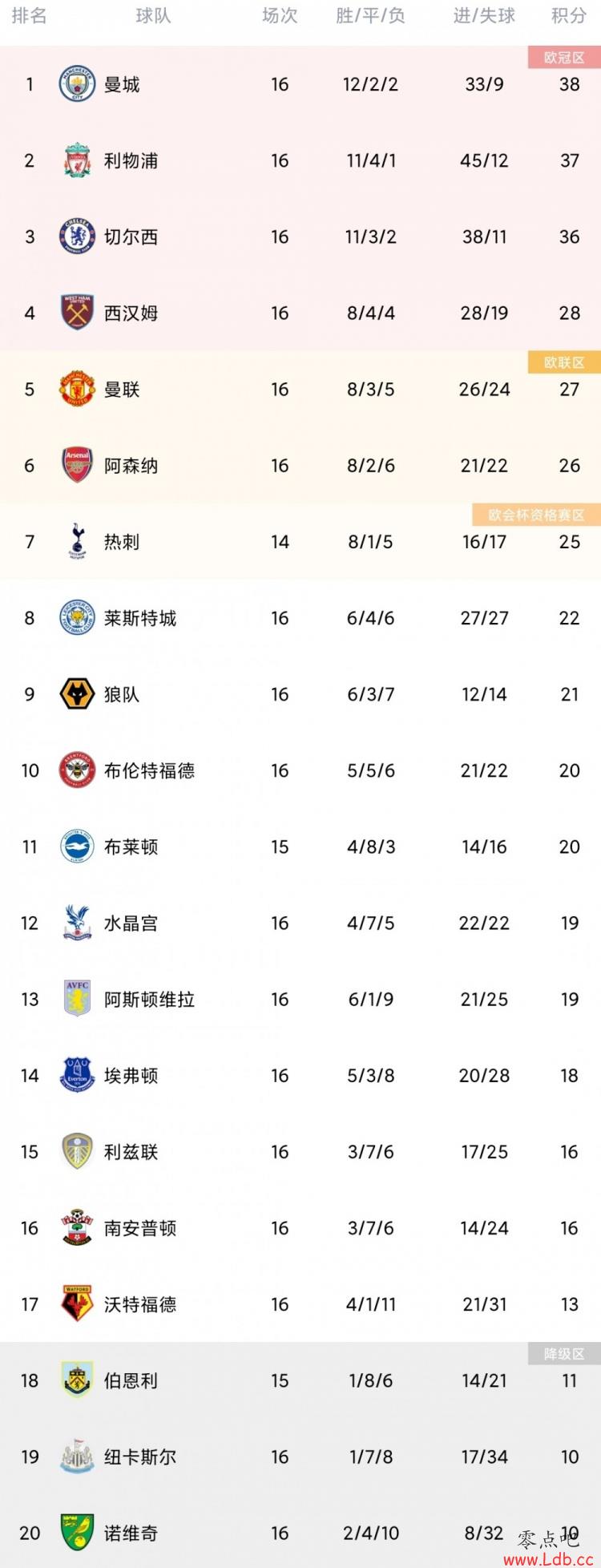The image size is (601, 1568).
Task: Select the 积分 column header
Action: [x=569, y=16]
